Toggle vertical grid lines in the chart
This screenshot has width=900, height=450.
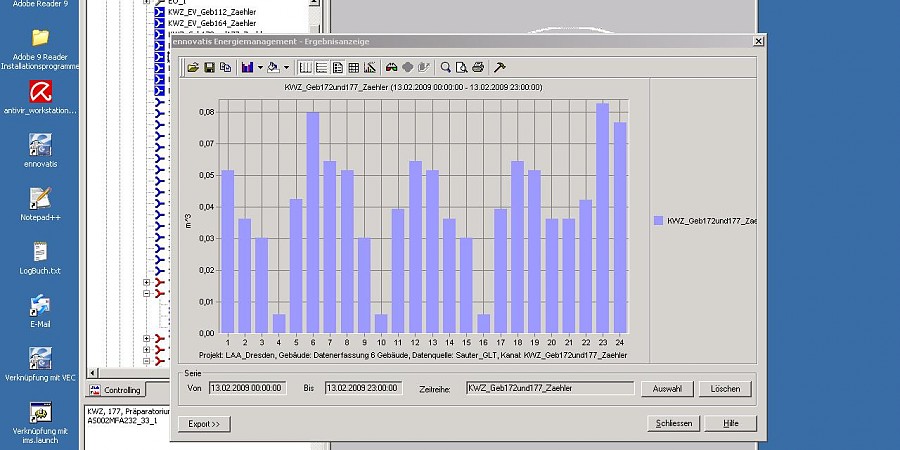coord(305,67)
